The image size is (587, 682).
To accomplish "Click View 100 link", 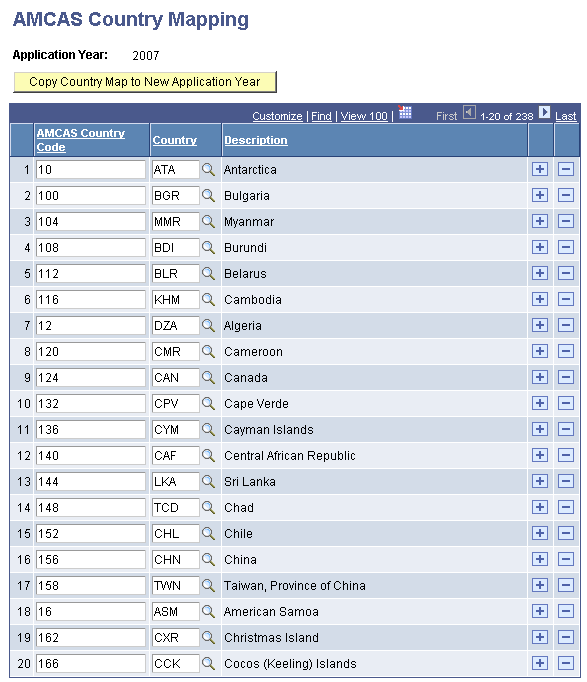I will point(364,116).
